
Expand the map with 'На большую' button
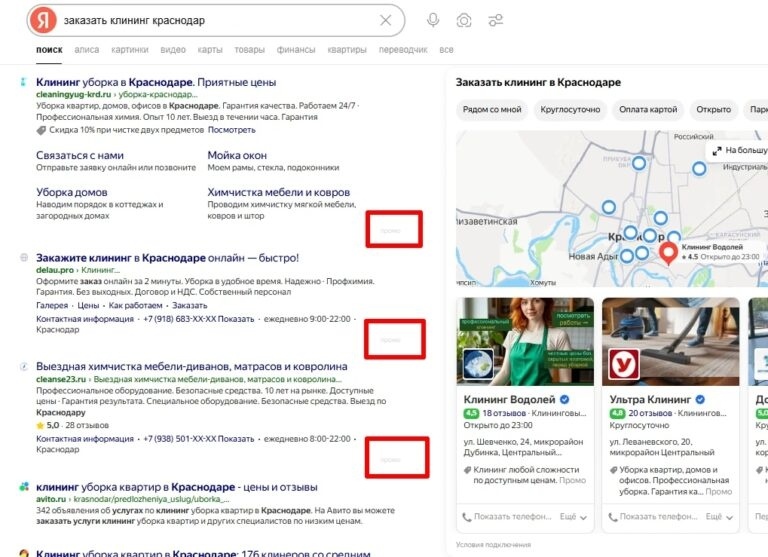coord(739,150)
